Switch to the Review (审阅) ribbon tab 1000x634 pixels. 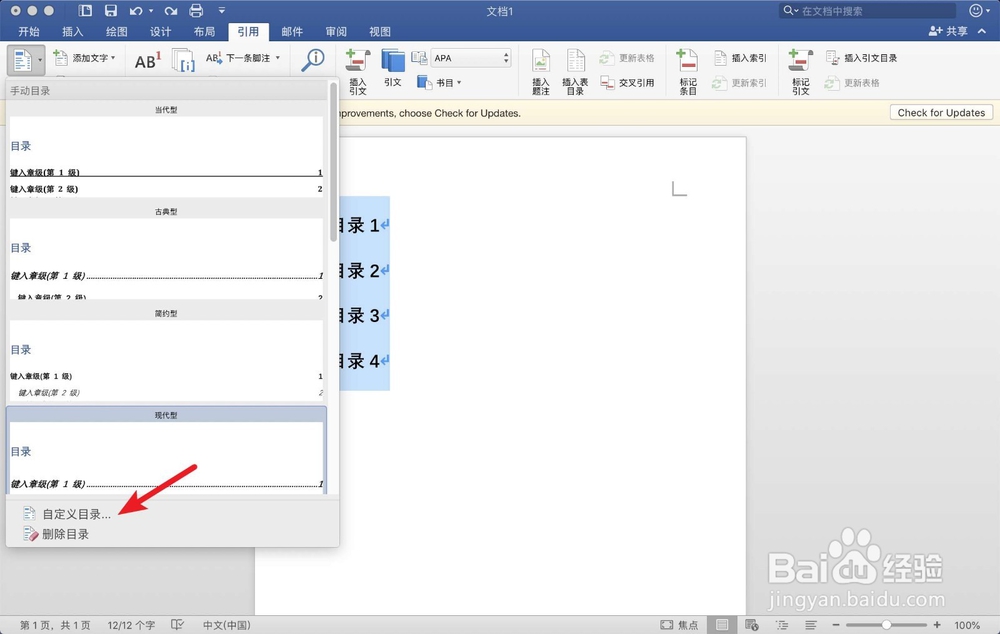(x=336, y=31)
